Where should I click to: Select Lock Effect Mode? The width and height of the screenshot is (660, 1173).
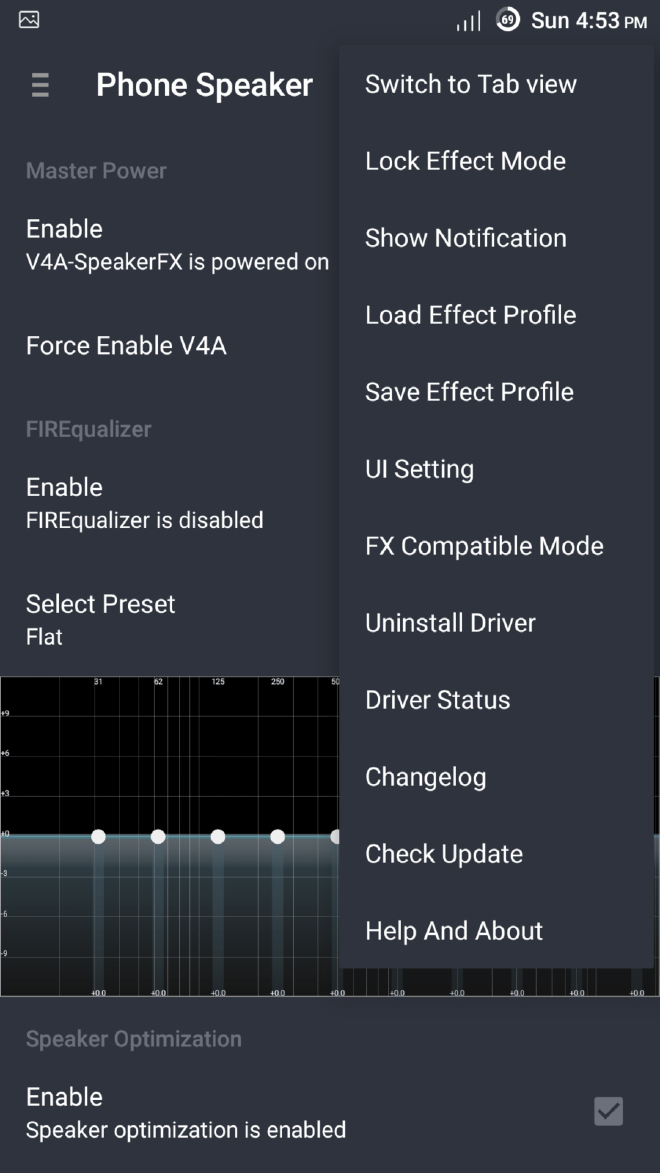466,160
